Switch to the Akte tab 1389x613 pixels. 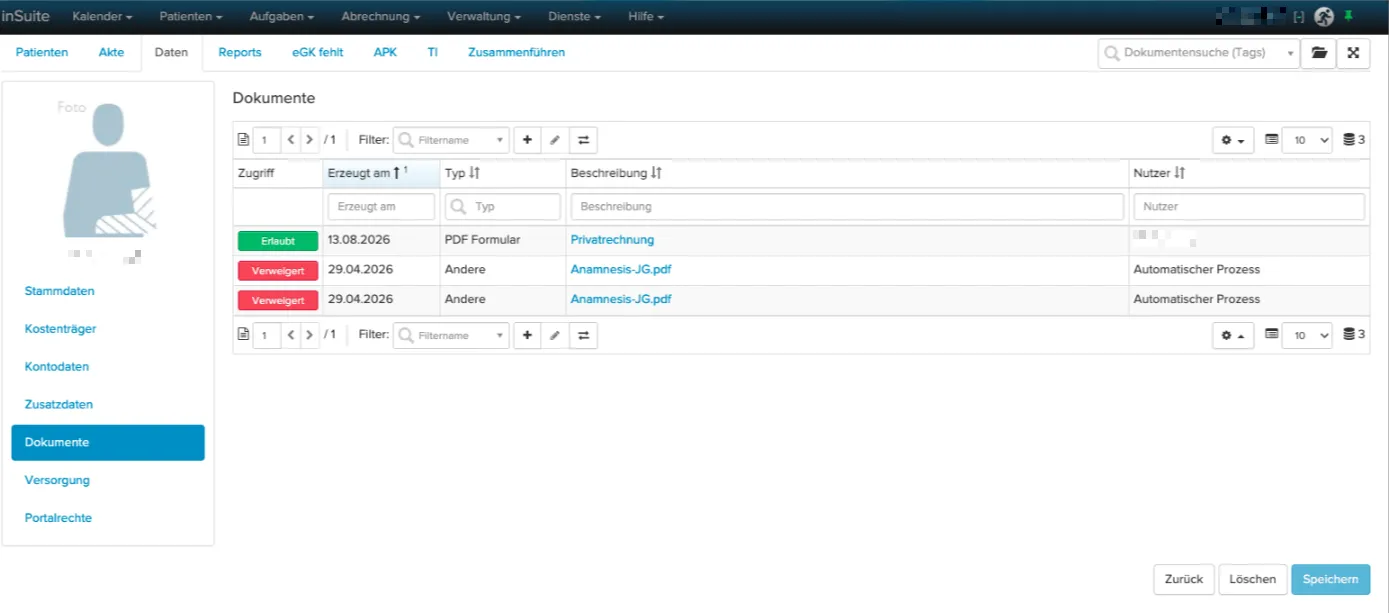(x=111, y=52)
